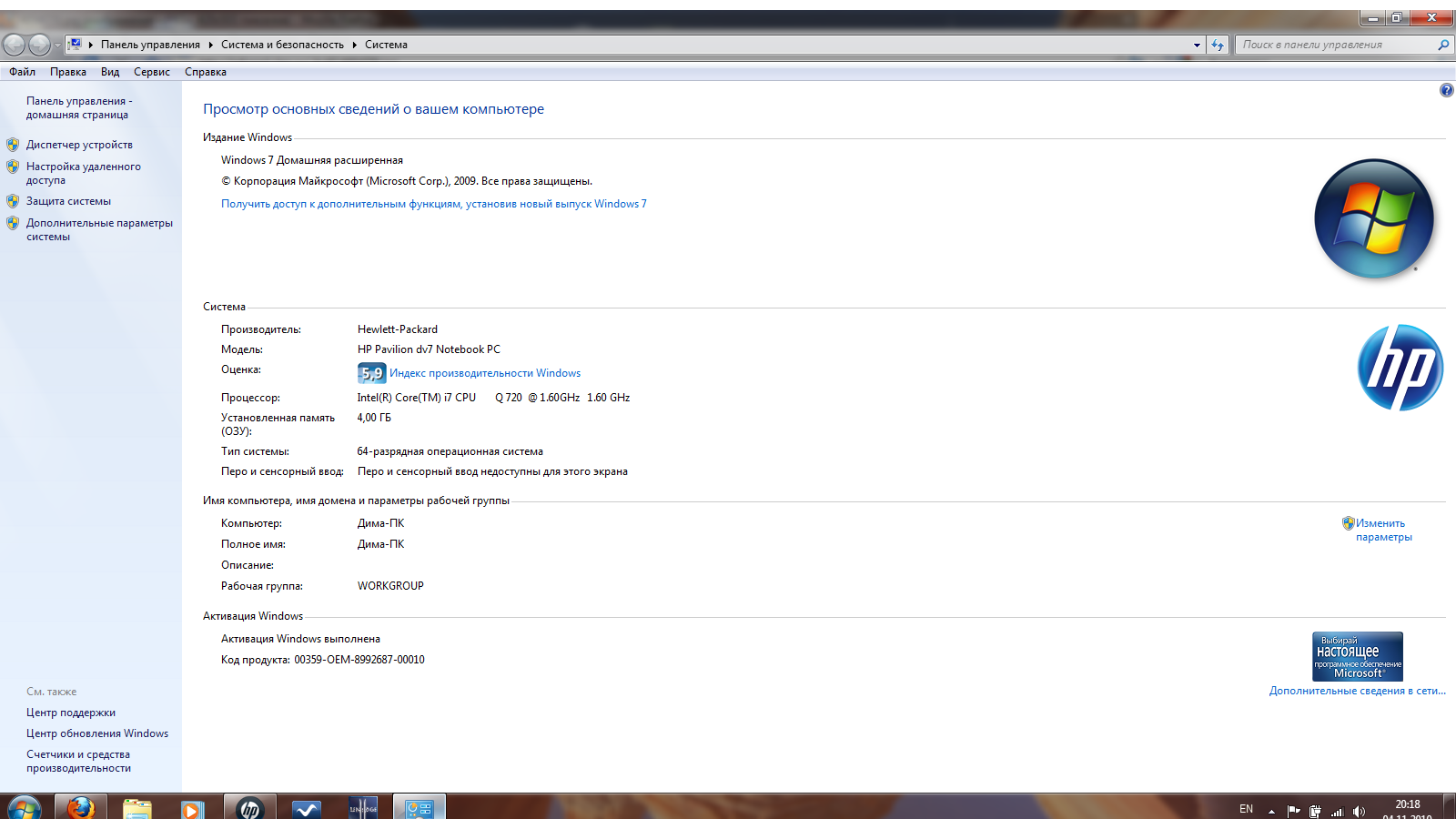Click the "Система" breadcrumb segment
Image resolution: width=1456 pixels, height=819 pixels.
click(386, 45)
